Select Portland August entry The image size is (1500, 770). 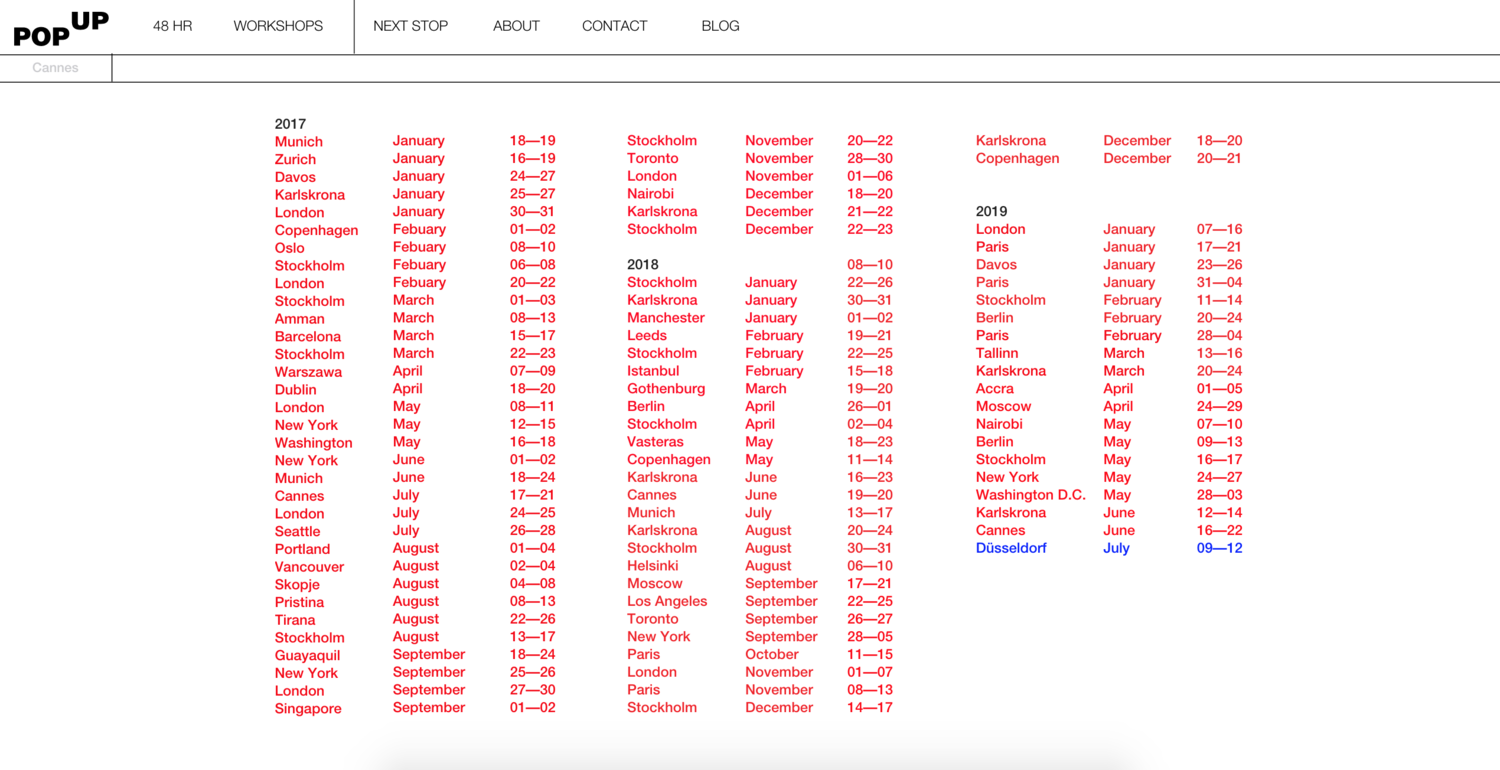tap(415, 548)
